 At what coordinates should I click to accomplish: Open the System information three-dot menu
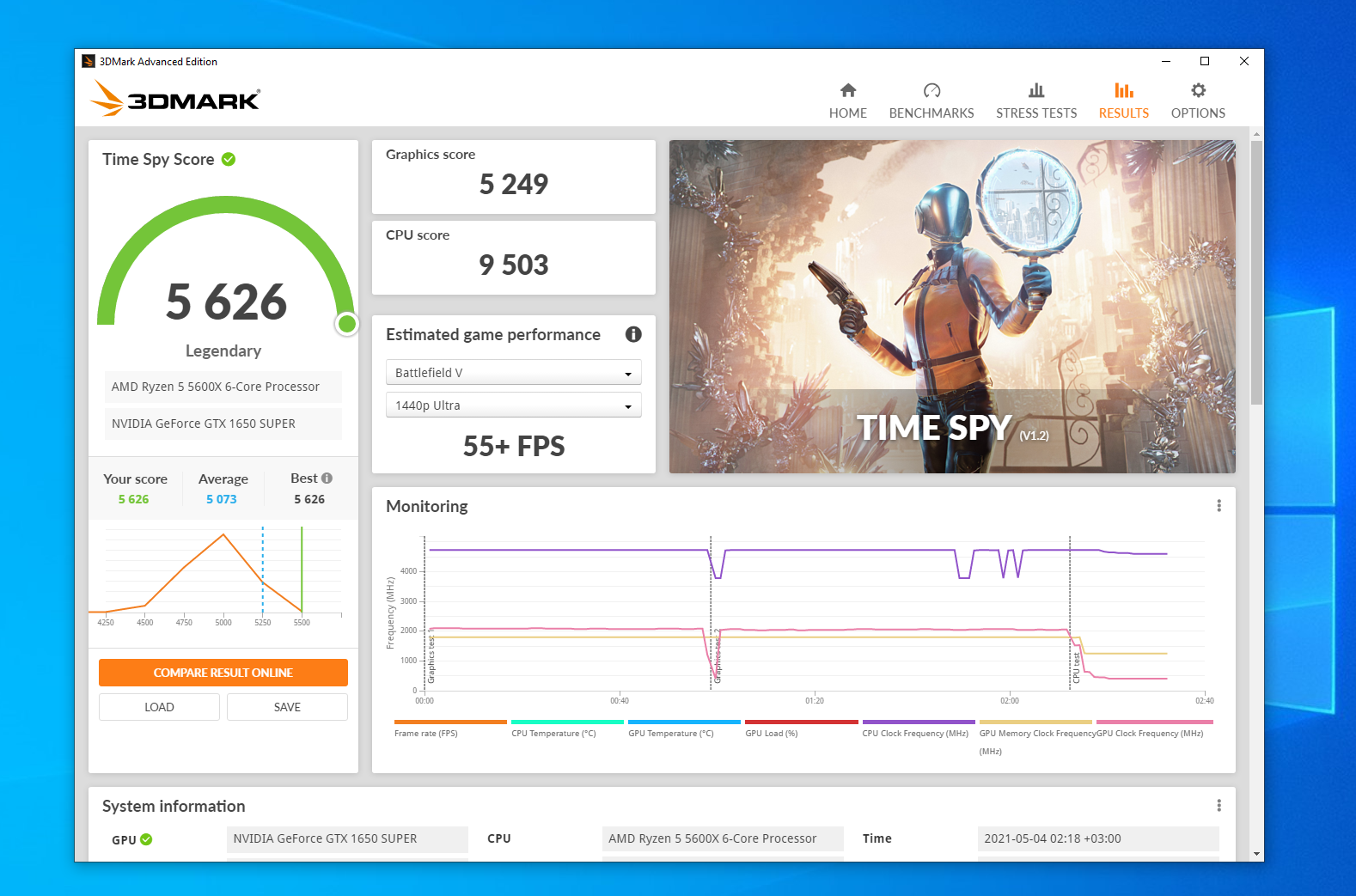coord(1219,805)
